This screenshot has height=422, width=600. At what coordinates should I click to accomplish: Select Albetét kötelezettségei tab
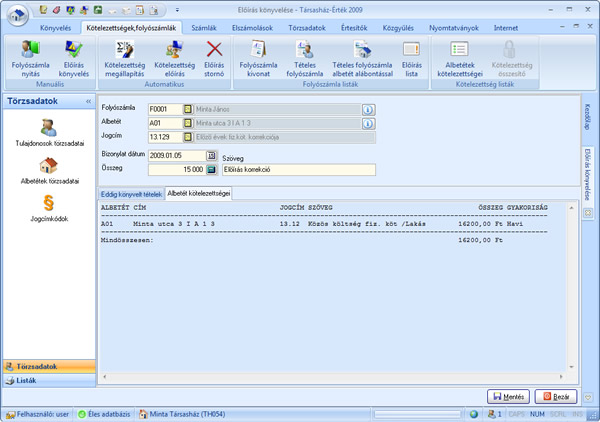tap(199, 194)
